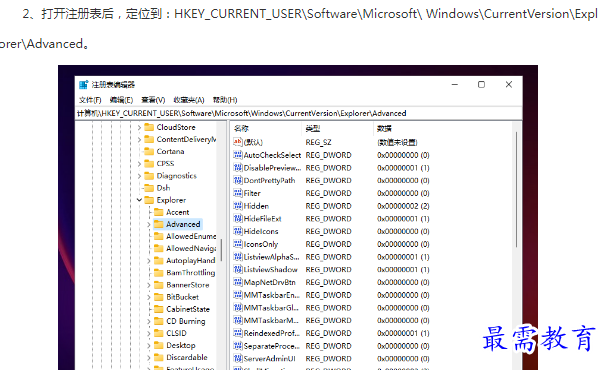Select the ServerAdminUI value name
Image resolution: width=604 pixels, height=370 pixels.
pyautogui.click(x=270, y=358)
